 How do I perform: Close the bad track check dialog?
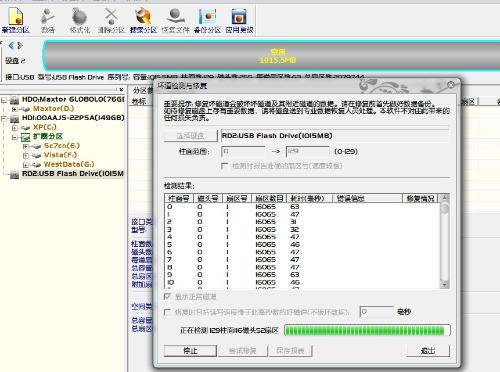point(451,85)
